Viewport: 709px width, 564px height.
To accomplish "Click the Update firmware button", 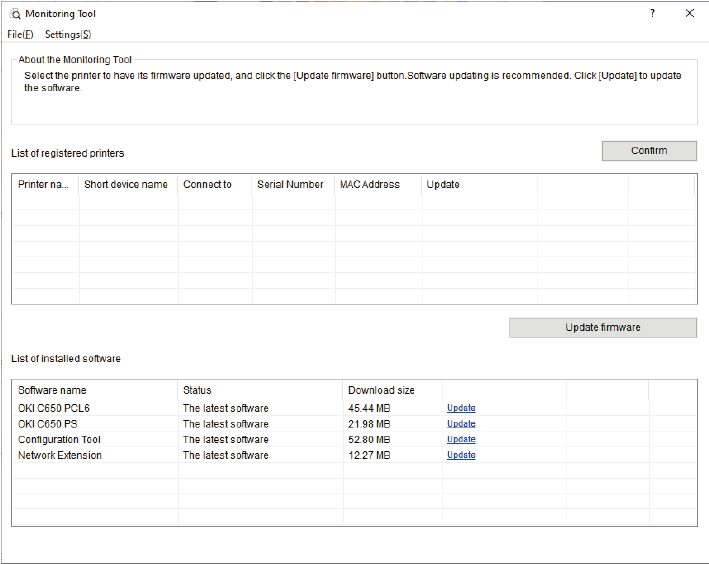I will tap(602, 327).
